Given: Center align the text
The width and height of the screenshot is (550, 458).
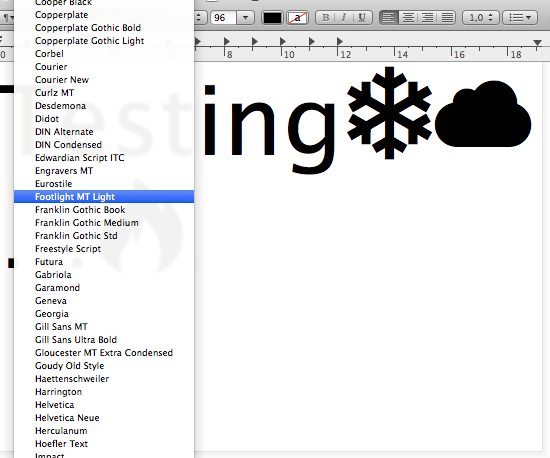Looking at the screenshot, I should (x=408, y=18).
